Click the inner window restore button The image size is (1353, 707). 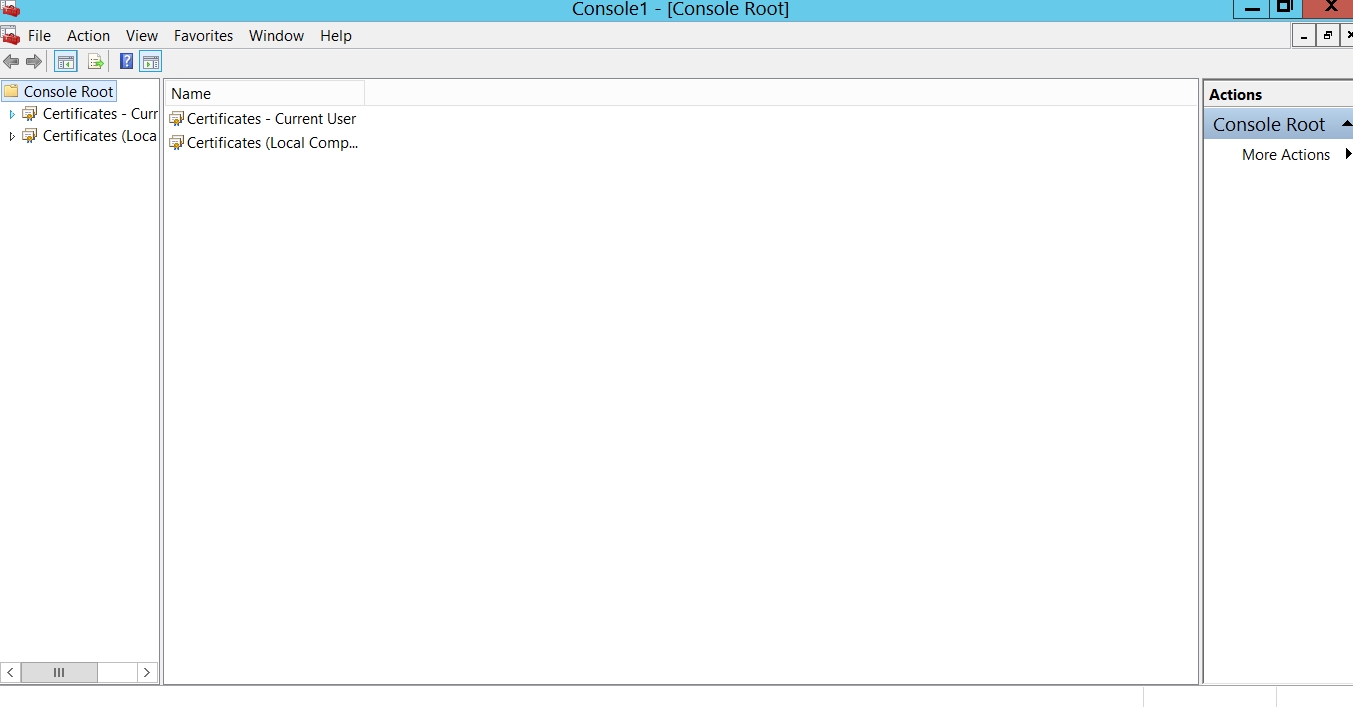(x=1328, y=36)
